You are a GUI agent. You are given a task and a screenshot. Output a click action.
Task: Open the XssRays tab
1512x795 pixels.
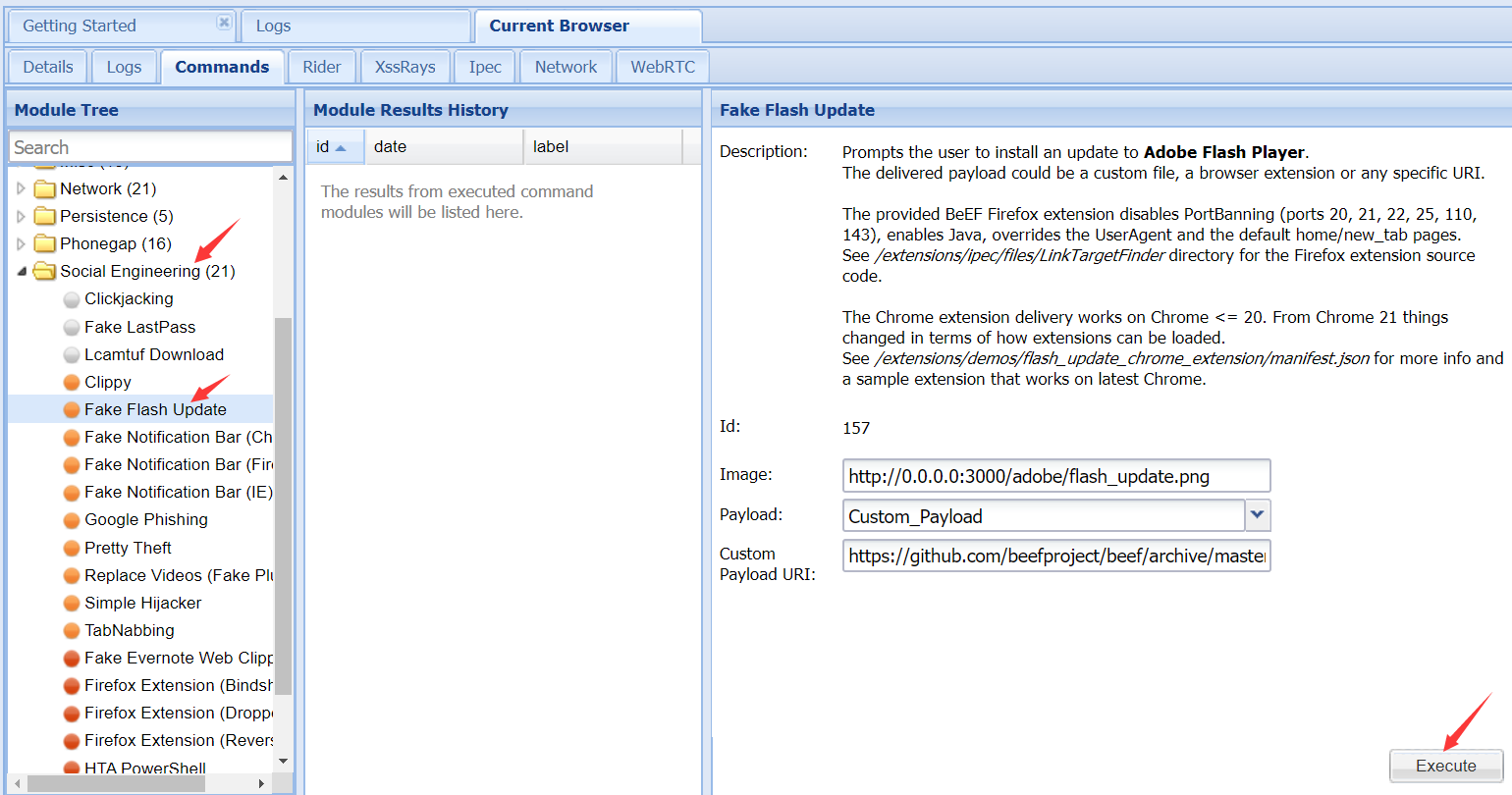pos(405,67)
